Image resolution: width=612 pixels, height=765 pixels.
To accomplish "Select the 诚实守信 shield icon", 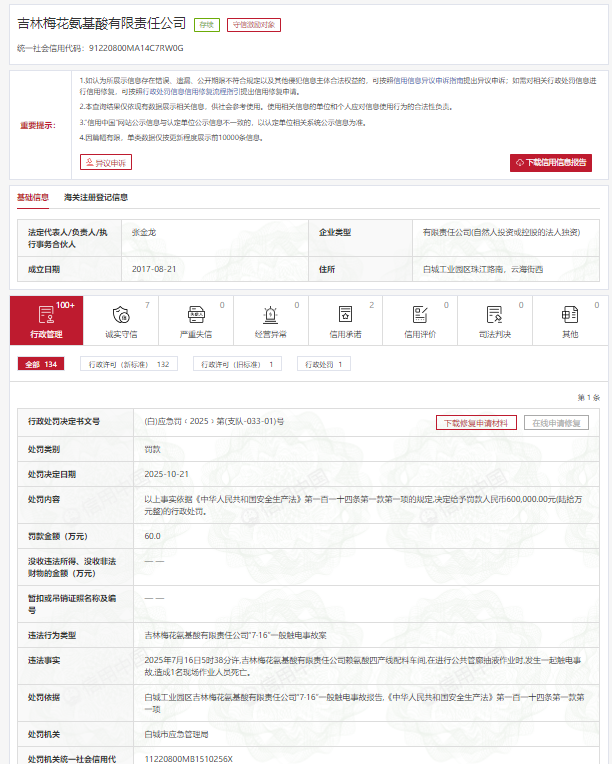I will 121,315.
